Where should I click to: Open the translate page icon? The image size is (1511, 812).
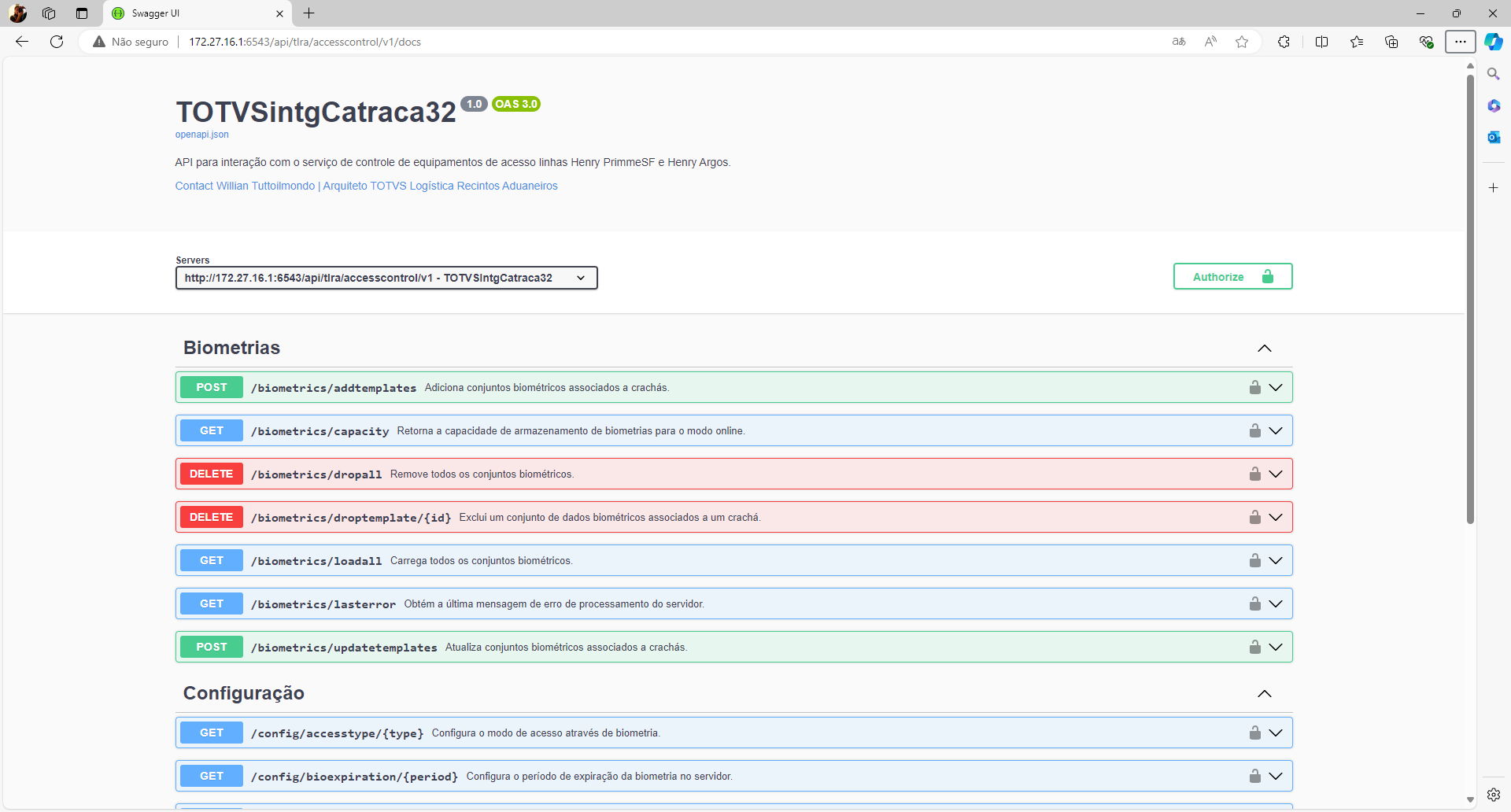click(1179, 42)
